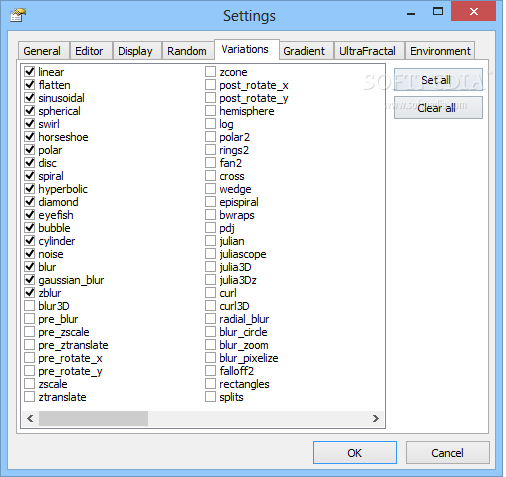Check the radial_blur checkbox
The height and width of the screenshot is (477, 506).
(210, 318)
